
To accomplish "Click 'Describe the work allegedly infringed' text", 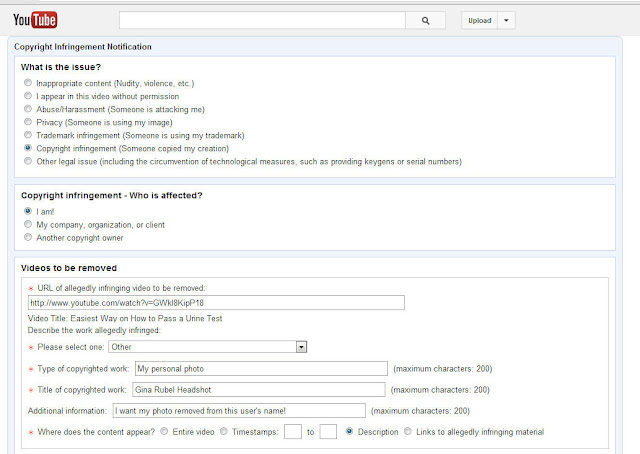I will pos(94,330).
